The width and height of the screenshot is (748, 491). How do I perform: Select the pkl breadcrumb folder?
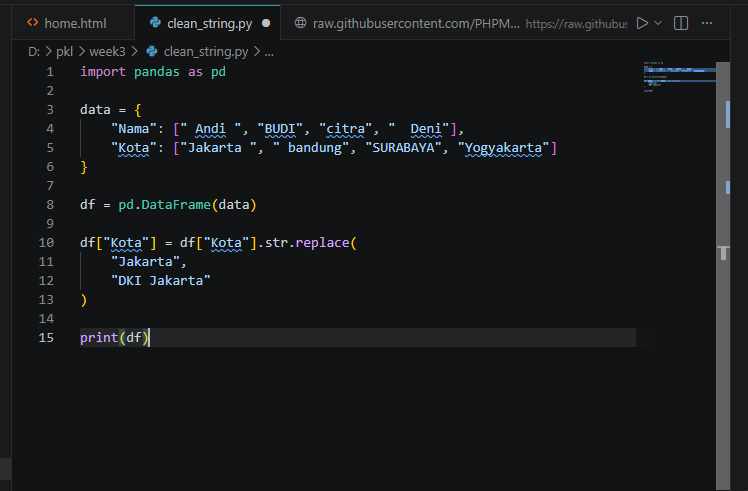coord(64,52)
